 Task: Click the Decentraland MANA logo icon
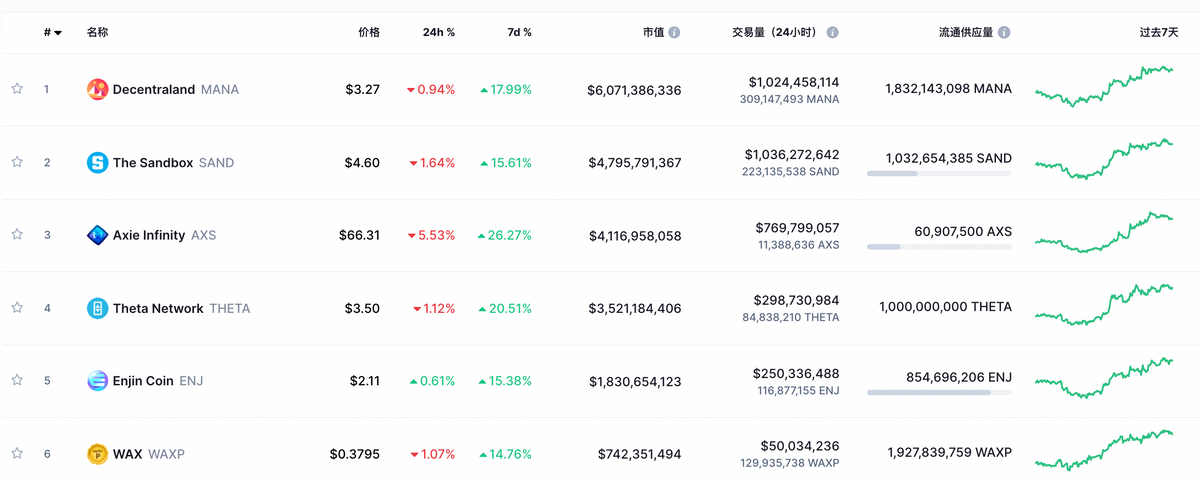[x=97, y=89]
